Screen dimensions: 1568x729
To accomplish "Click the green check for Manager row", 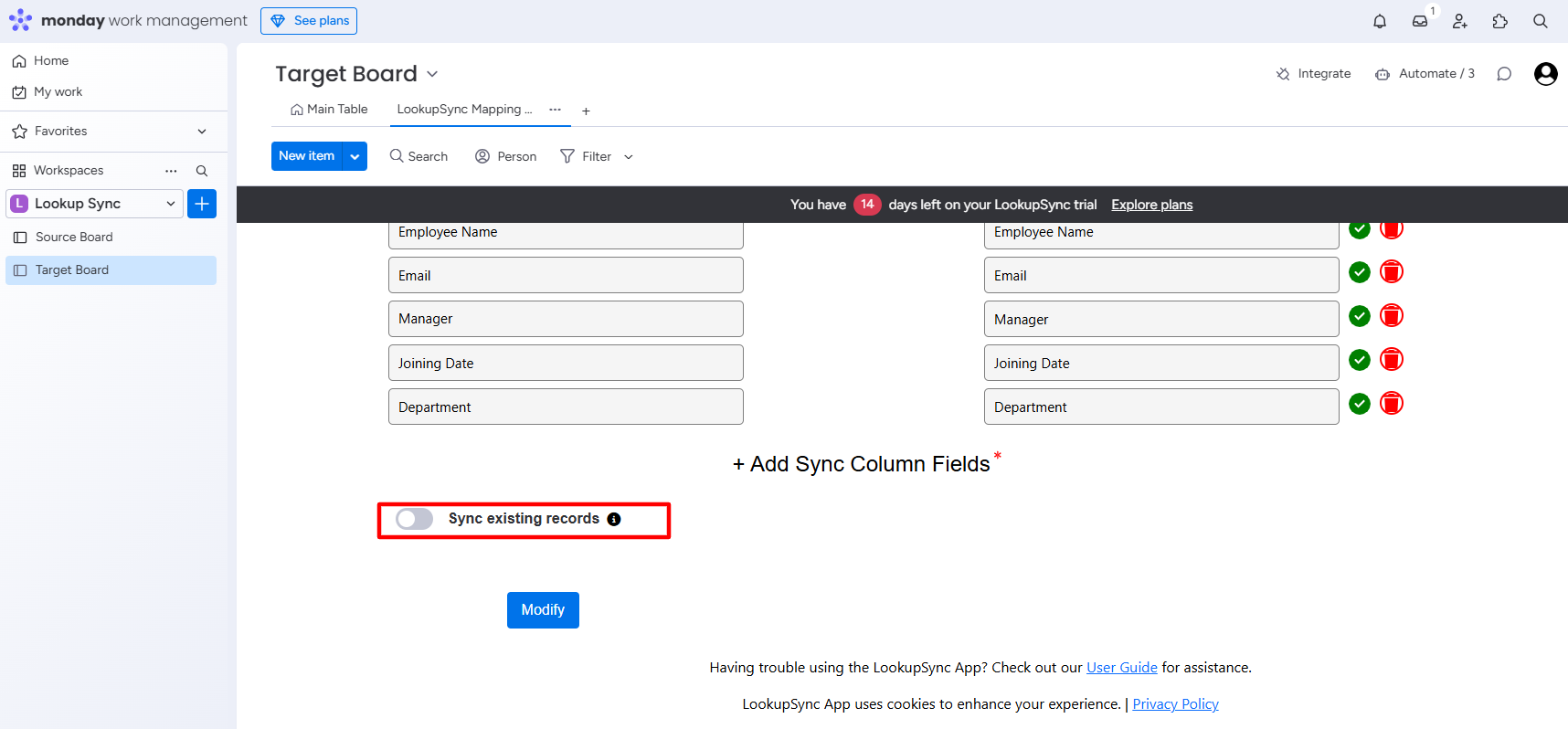I will 1360,316.
